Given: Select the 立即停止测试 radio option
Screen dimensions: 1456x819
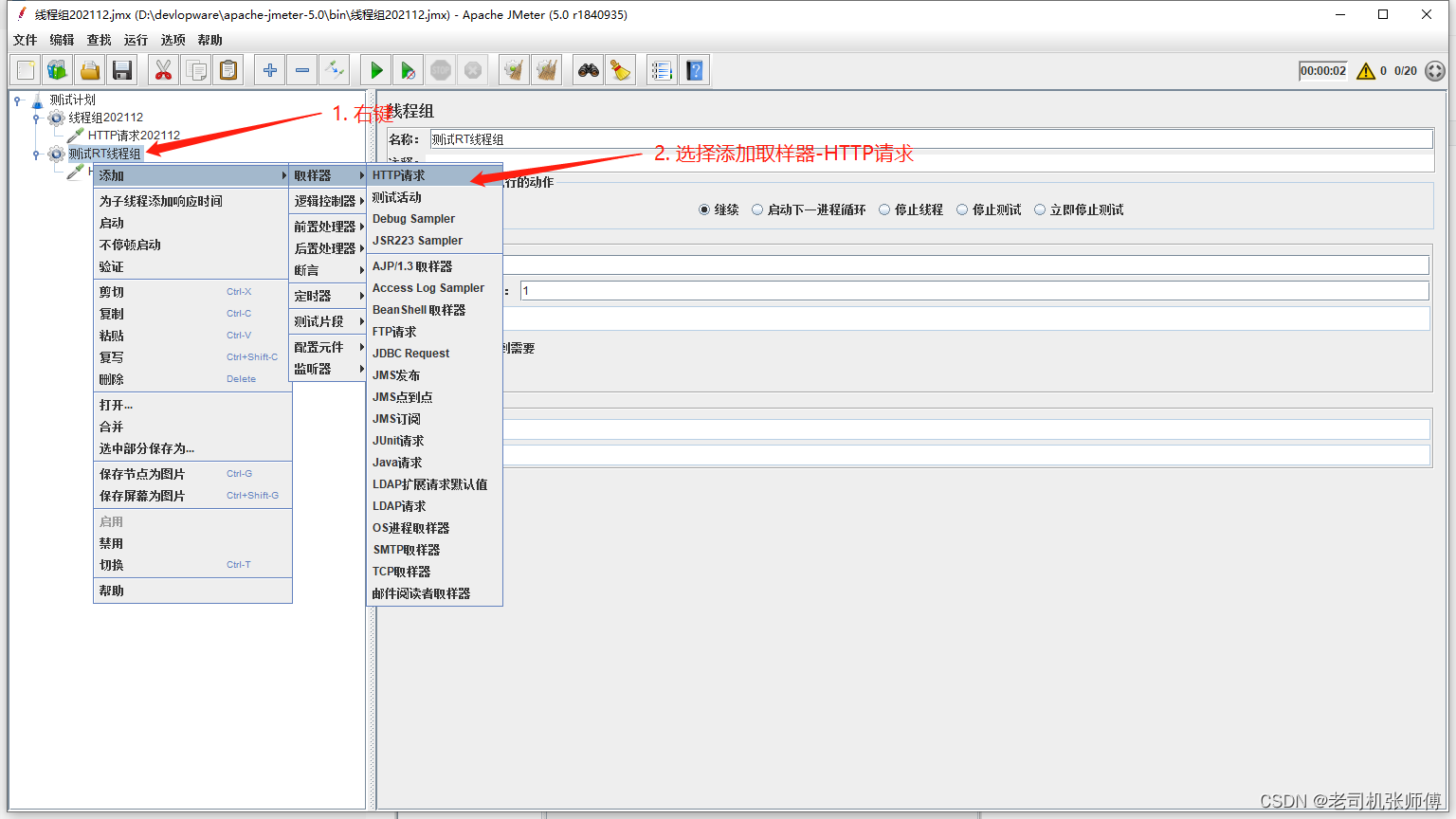Looking at the screenshot, I should [1040, 209].
